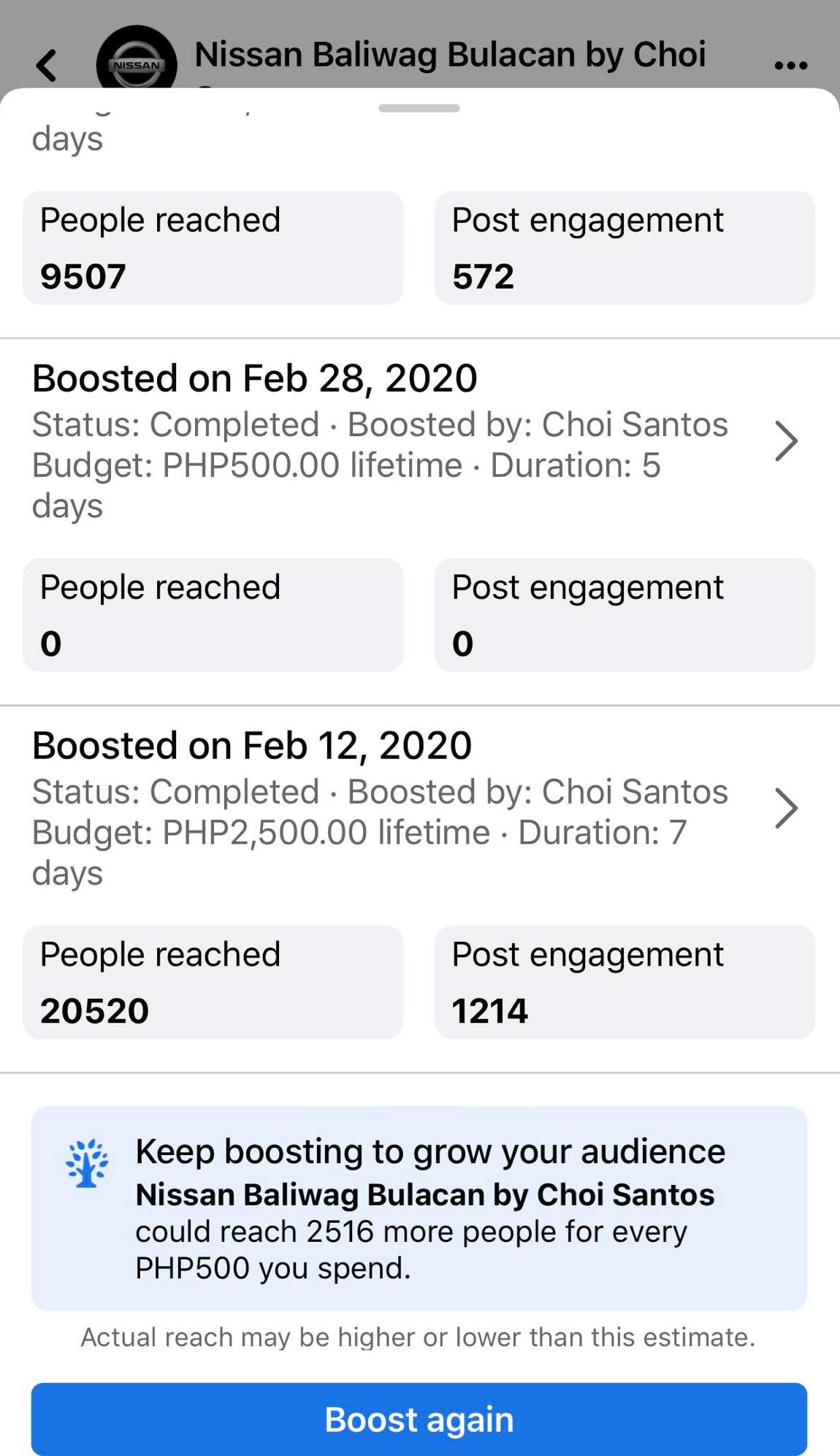Open the Boosted on Feb 12, 2020 heading
Screen dimensions: 840x1456
click(x=252, y=746)
